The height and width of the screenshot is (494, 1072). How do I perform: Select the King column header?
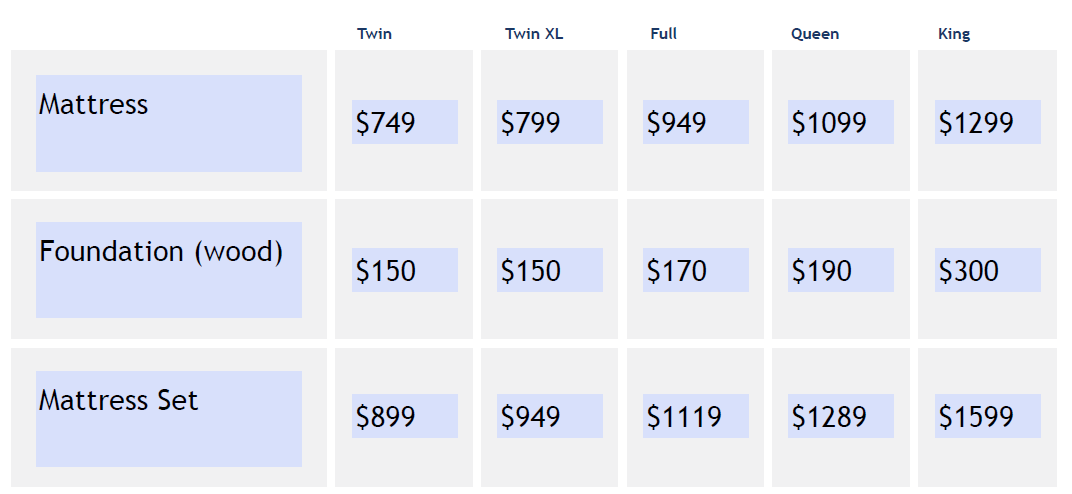954,34
